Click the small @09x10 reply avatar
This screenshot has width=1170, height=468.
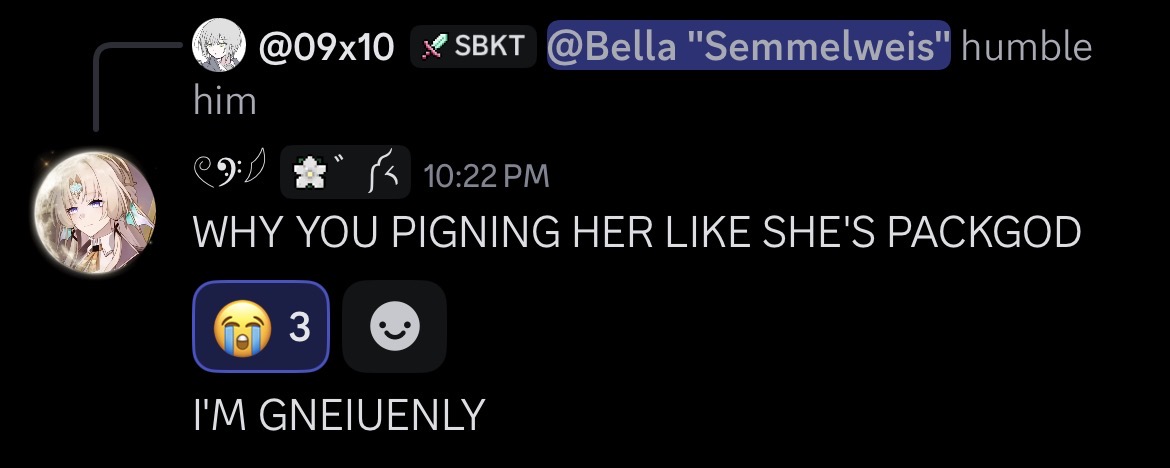coord(219,46)
